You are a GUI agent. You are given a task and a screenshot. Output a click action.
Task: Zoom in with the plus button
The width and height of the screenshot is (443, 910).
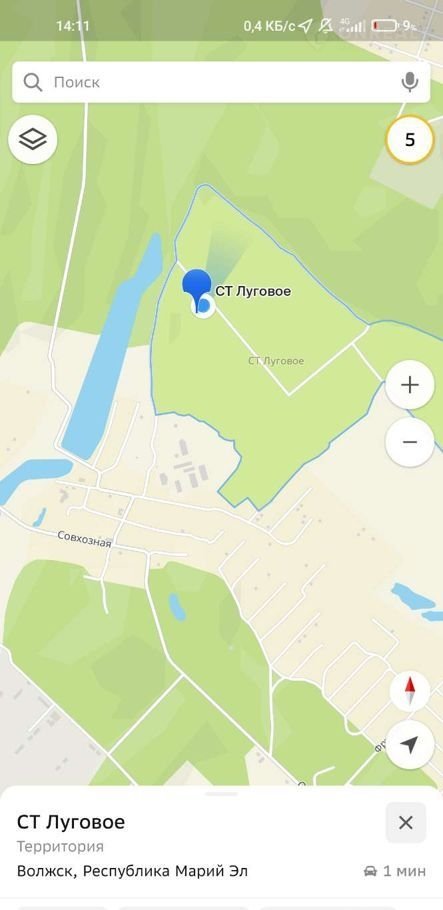[410, 385]
